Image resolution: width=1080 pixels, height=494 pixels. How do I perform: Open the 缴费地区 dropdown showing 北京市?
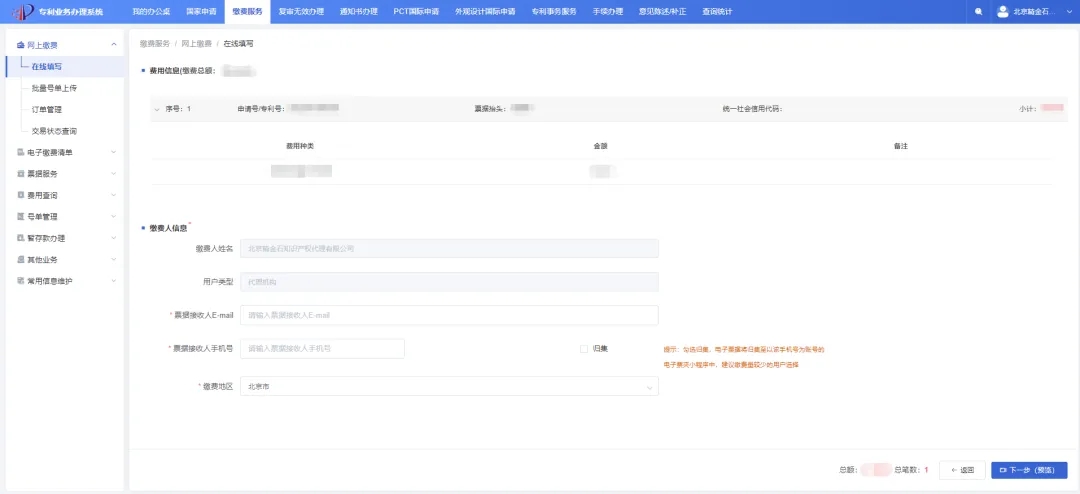point(449,387)
